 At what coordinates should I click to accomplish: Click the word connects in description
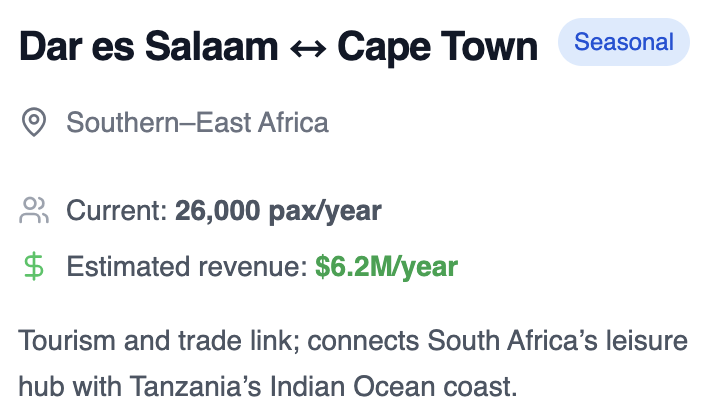pos(363,341)
